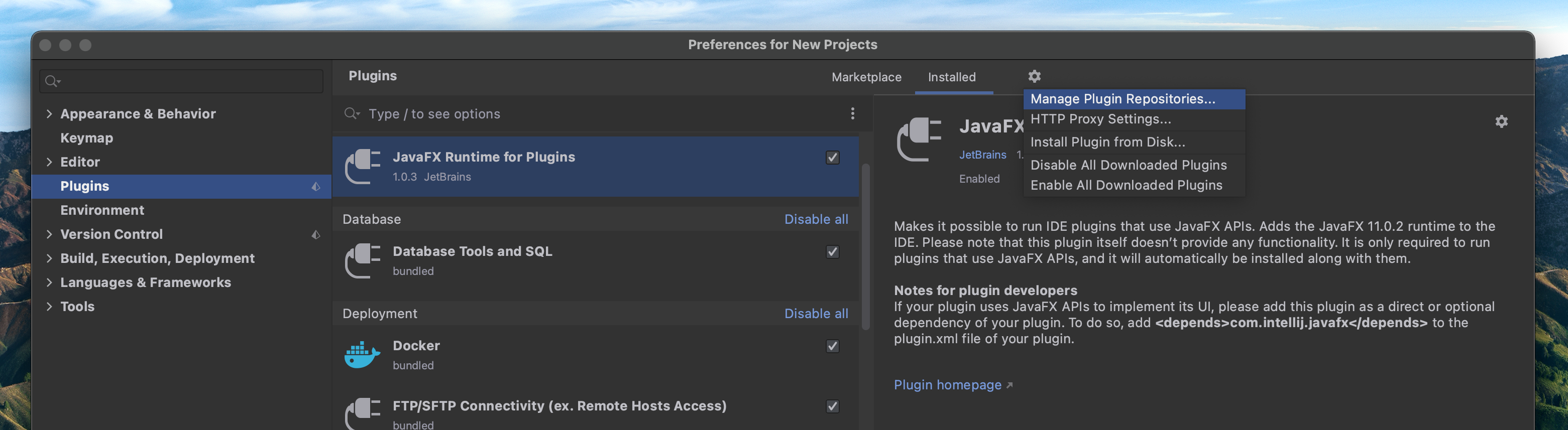Toggle the Database Tools and SQL checkbox
This screenshot has width=1568, height=430.
click(832, 252)
